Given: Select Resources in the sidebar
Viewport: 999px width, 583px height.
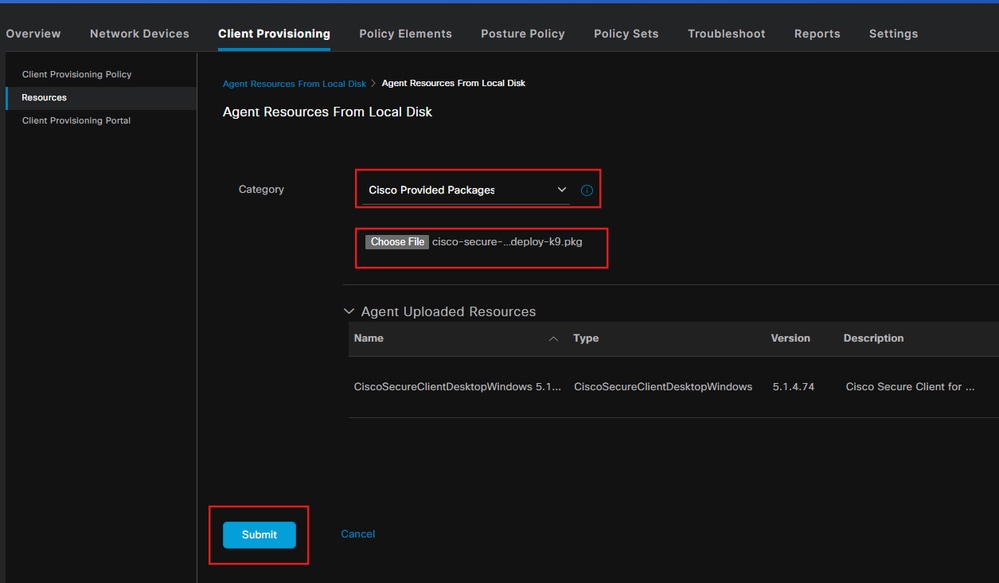Looking at the screenshot, I should click(x=101, y=97).
